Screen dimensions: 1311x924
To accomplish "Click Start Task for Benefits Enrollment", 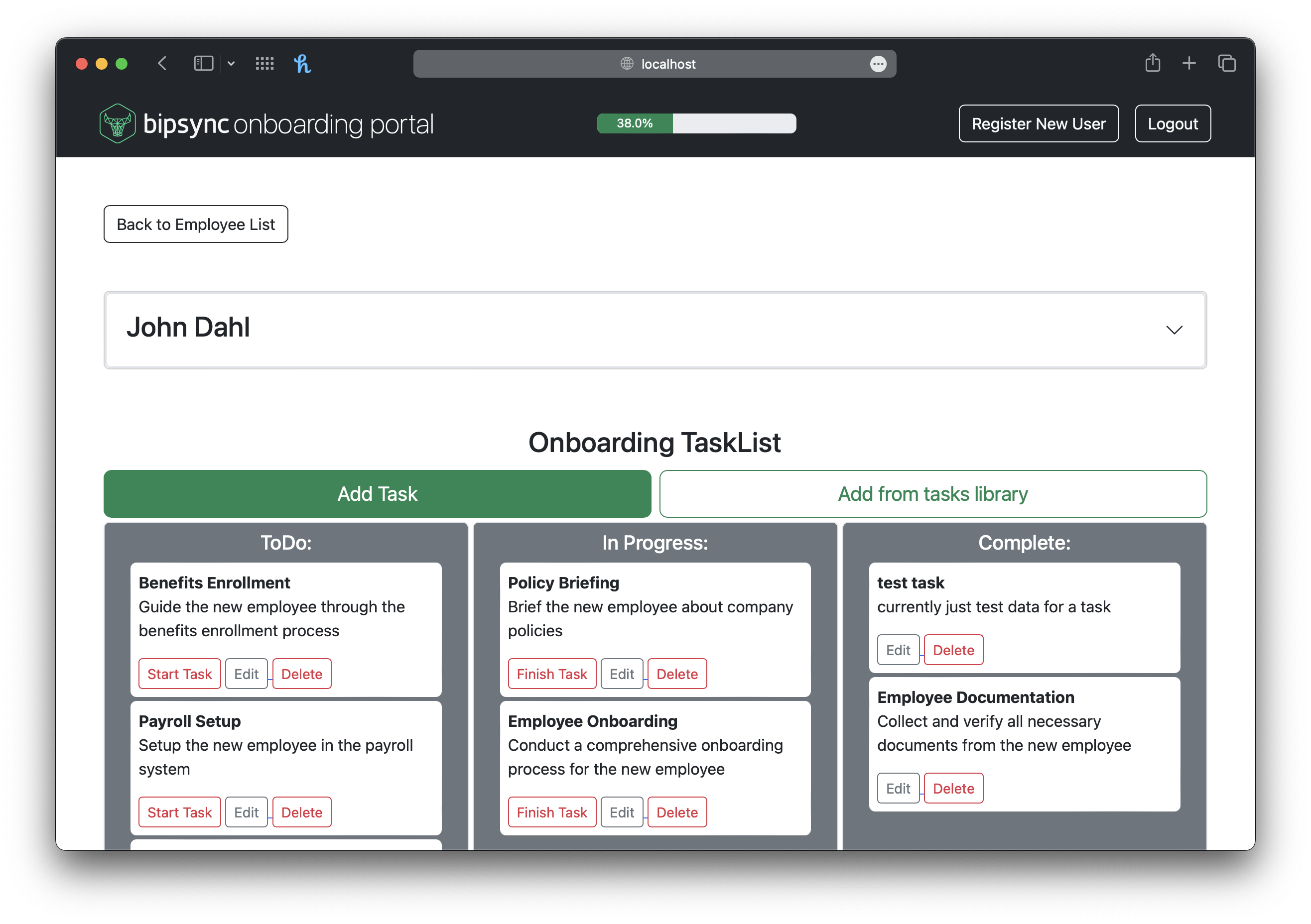I will pos(180,673).
